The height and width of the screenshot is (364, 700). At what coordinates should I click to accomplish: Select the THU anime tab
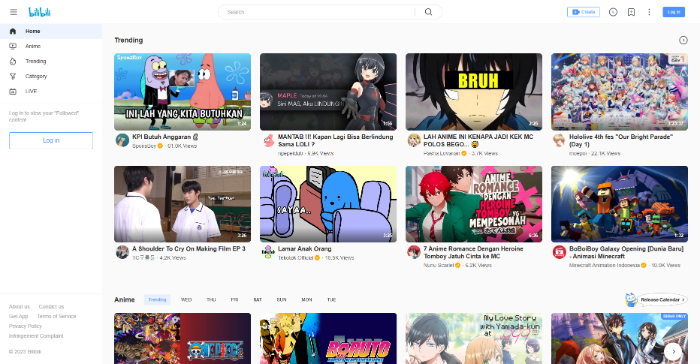pos(211,300)
